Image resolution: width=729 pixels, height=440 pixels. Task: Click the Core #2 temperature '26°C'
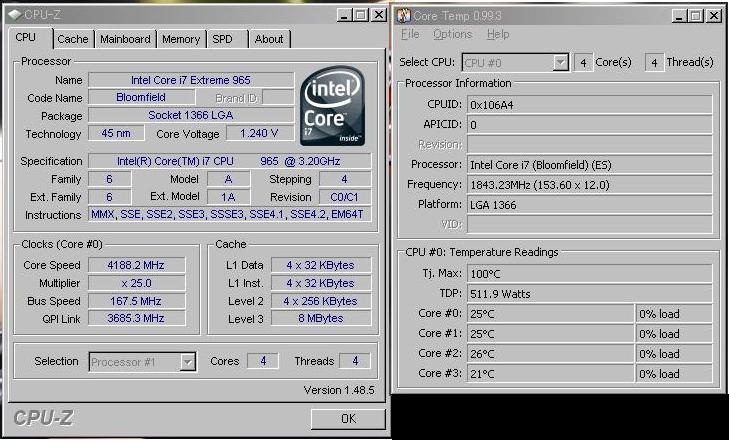pyautogui.click(x=550, y=353)
